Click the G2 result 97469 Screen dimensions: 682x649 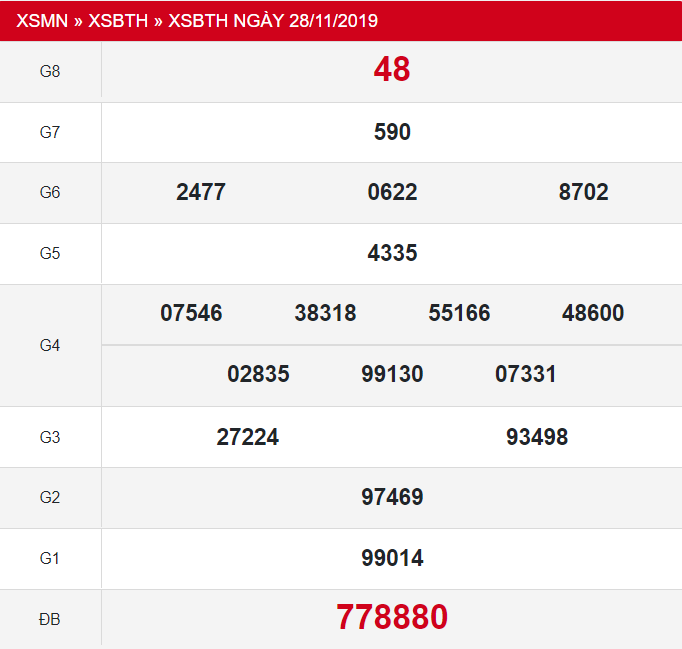pyautogui.click(x=392, y=497)
